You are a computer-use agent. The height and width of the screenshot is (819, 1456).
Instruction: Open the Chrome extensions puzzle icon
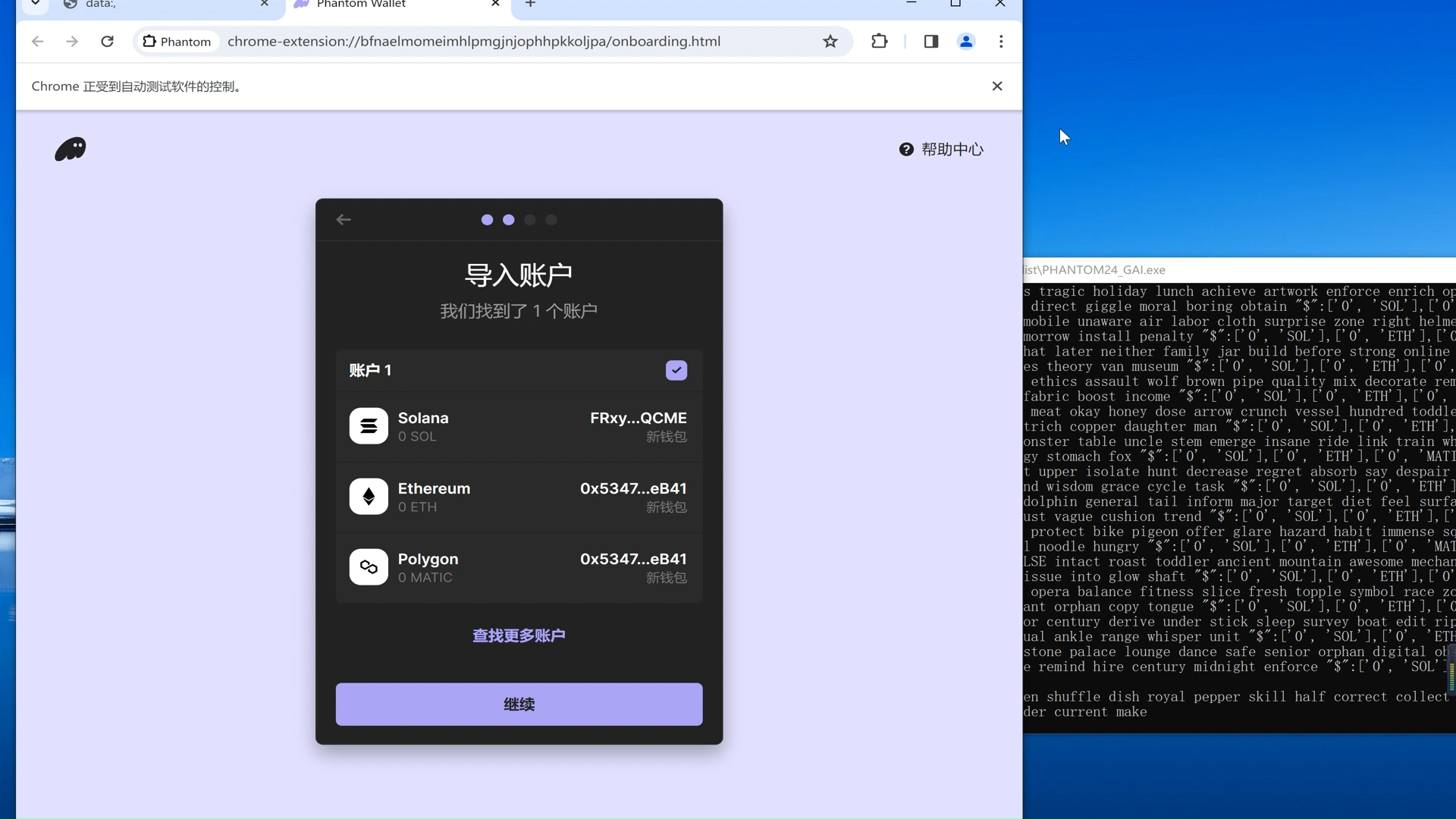tap(879, 42)
